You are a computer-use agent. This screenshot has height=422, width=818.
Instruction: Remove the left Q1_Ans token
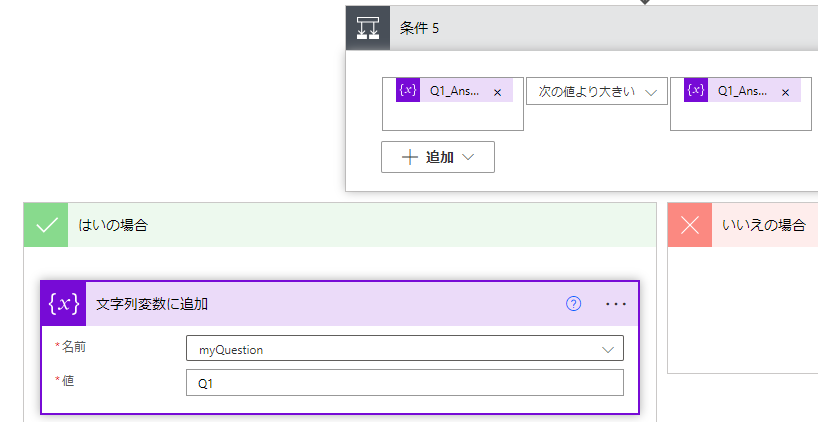coord(497,92)
